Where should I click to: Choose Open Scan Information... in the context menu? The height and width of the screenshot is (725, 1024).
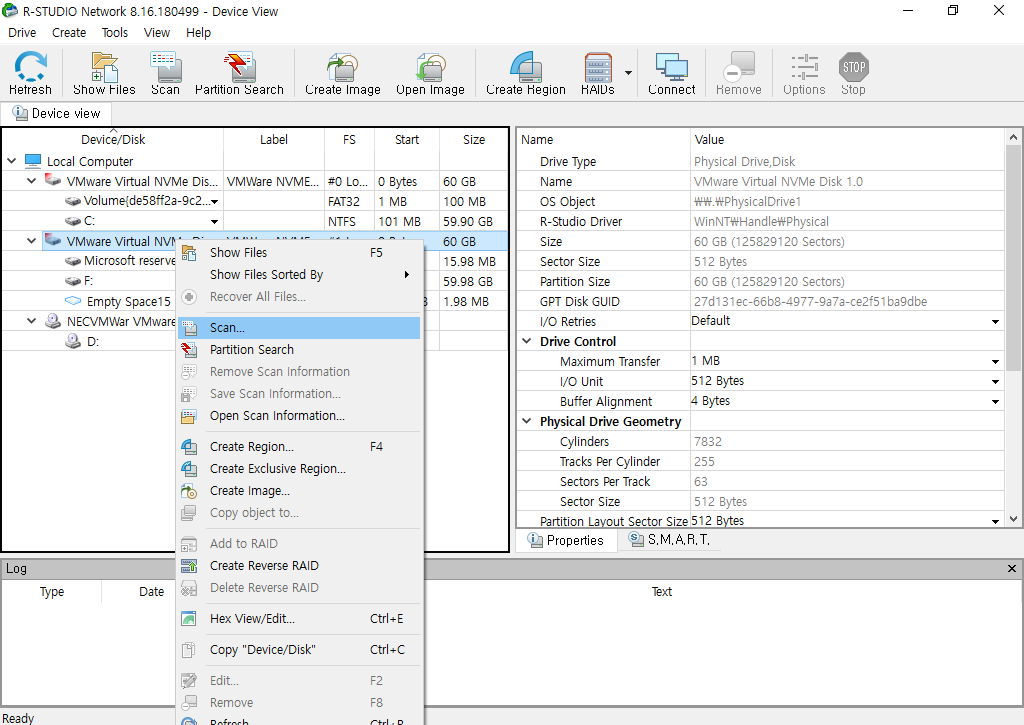[299, 416]
